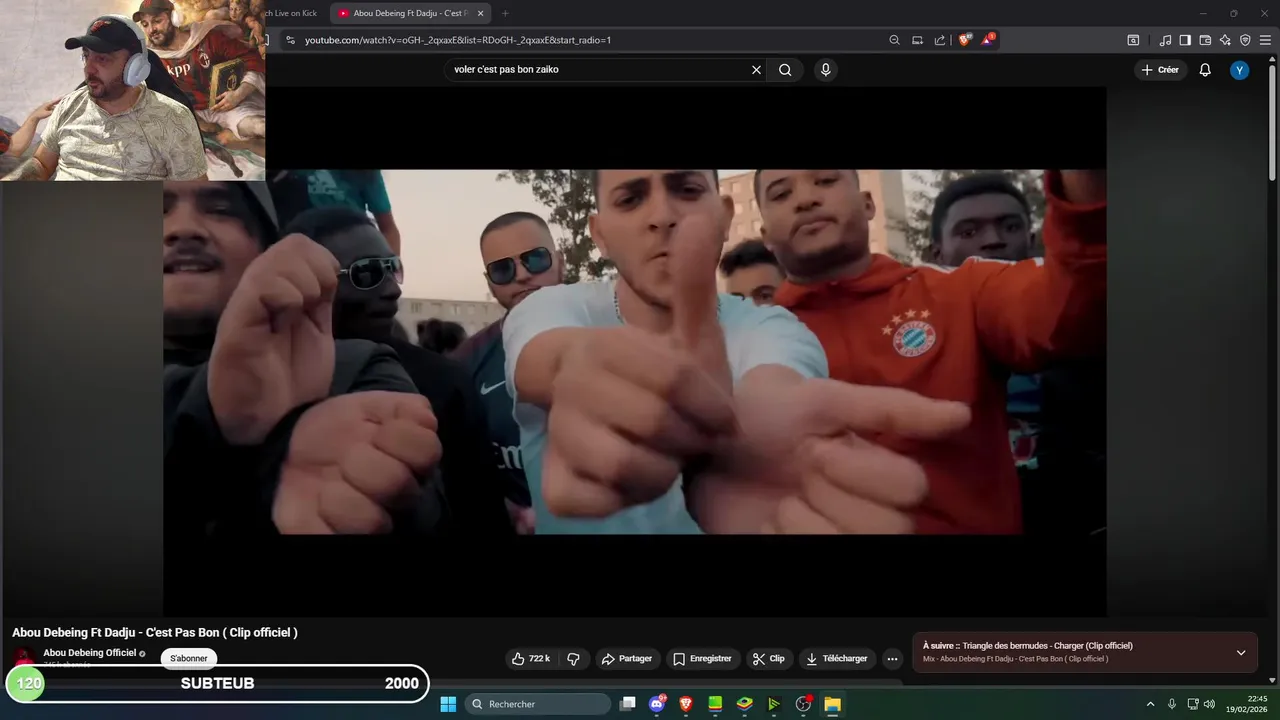Open YouTube notifications bell
This screenshot has height=720, width=1280.
1205,70
